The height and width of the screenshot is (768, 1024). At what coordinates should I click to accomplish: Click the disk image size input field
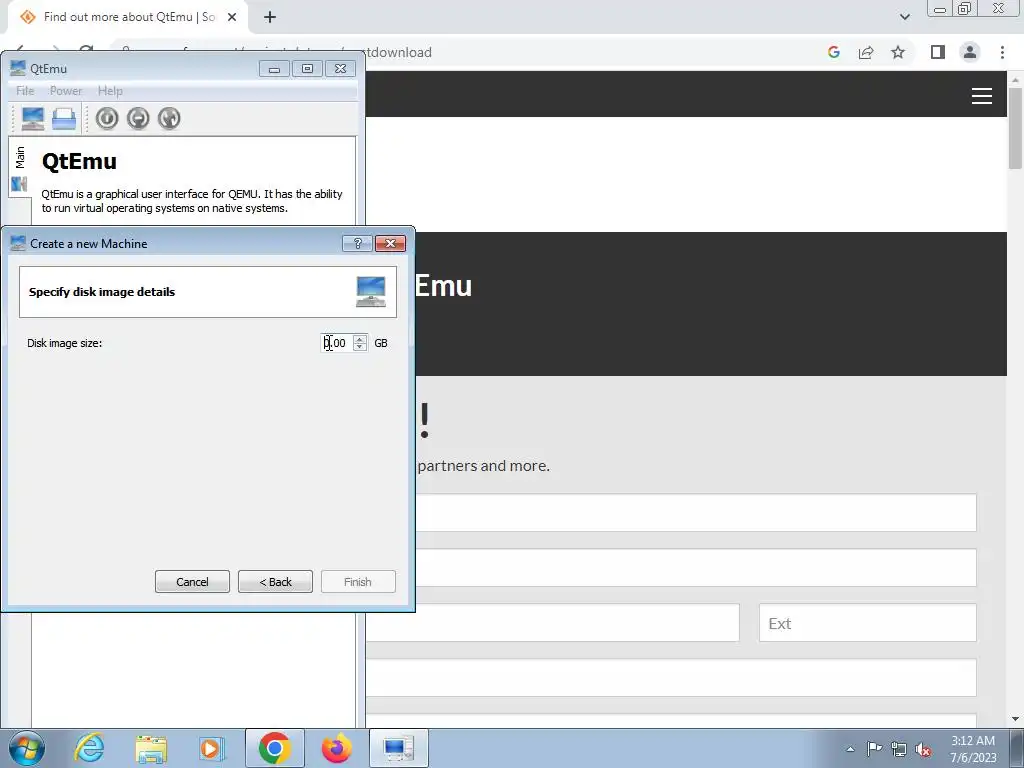click(x=336, y=343)
